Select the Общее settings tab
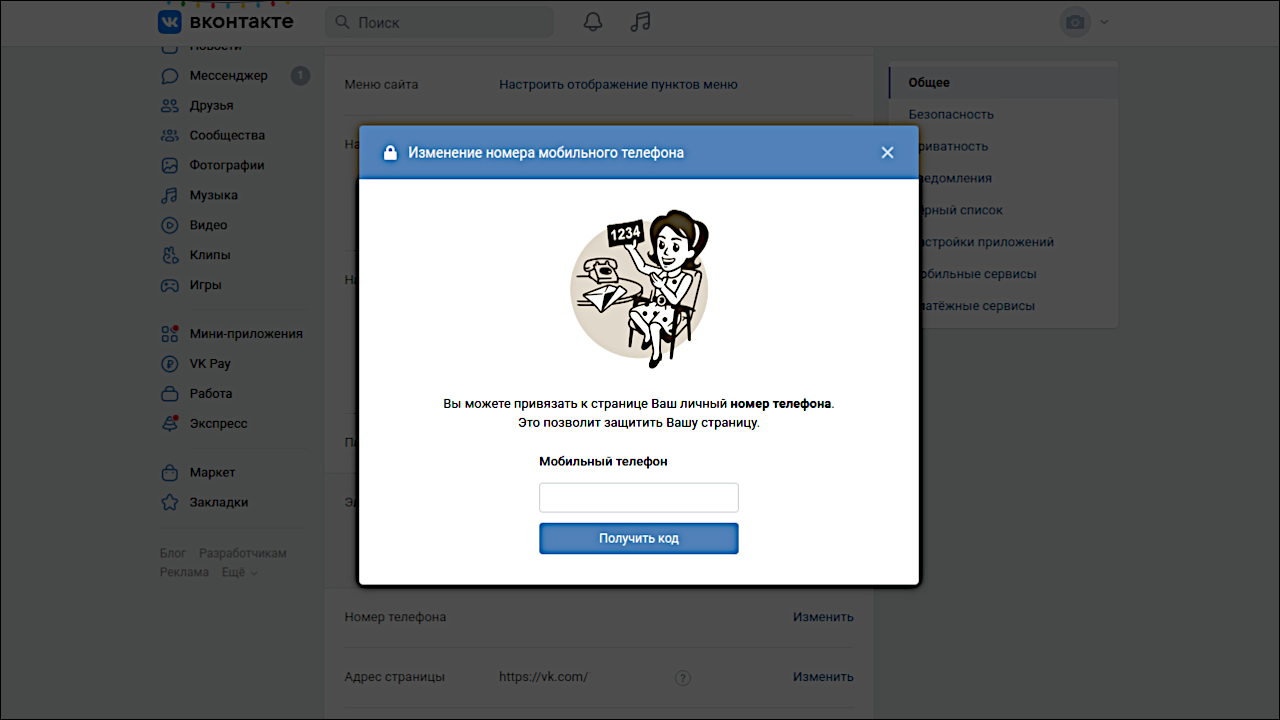Screen dimensions: 1280x720 click(929, 83)
